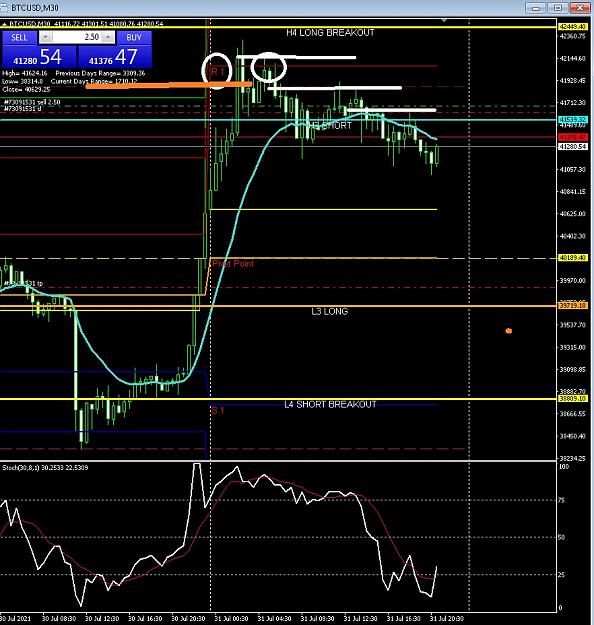Screen dimensions: 594x625
Task: Click the #73091531 sell 2.50 order label
Action: pyautogui.click(x=32, y=102)
